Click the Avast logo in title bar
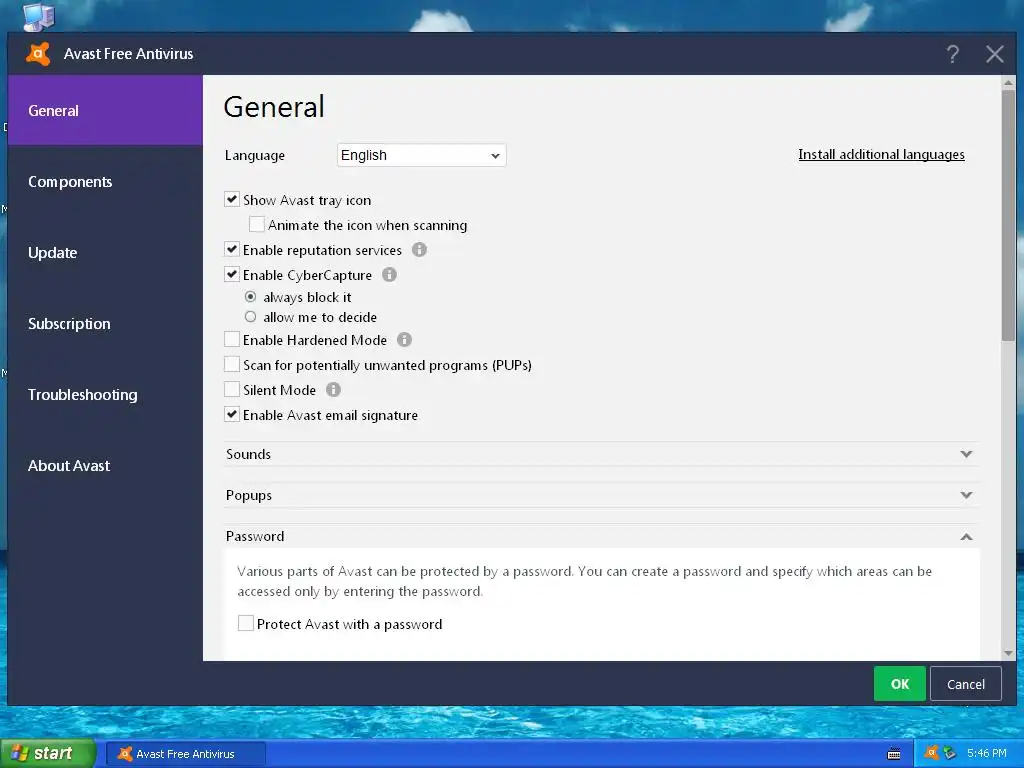1024x768 pixels. click(x=38, y=54)
